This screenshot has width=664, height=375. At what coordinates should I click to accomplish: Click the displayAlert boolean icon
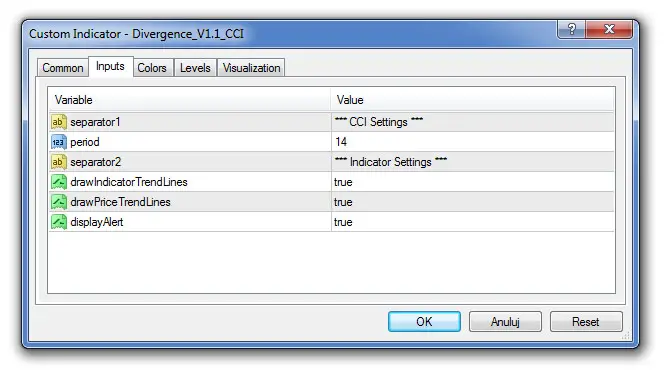click(x=58, y=222)
